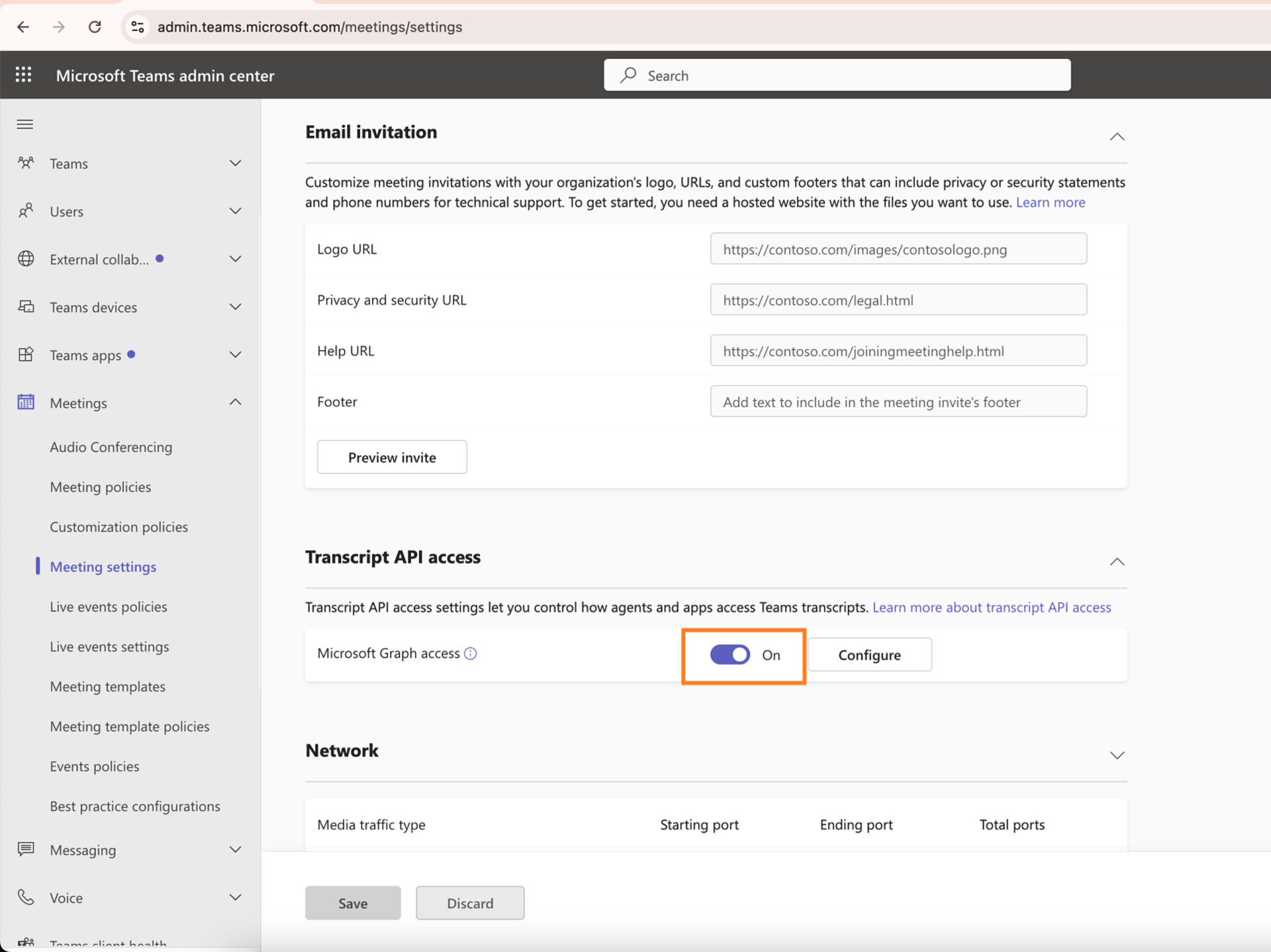The image size is (1271, 952).
Task: Open Meeting template policies
Action: point(130,726)
